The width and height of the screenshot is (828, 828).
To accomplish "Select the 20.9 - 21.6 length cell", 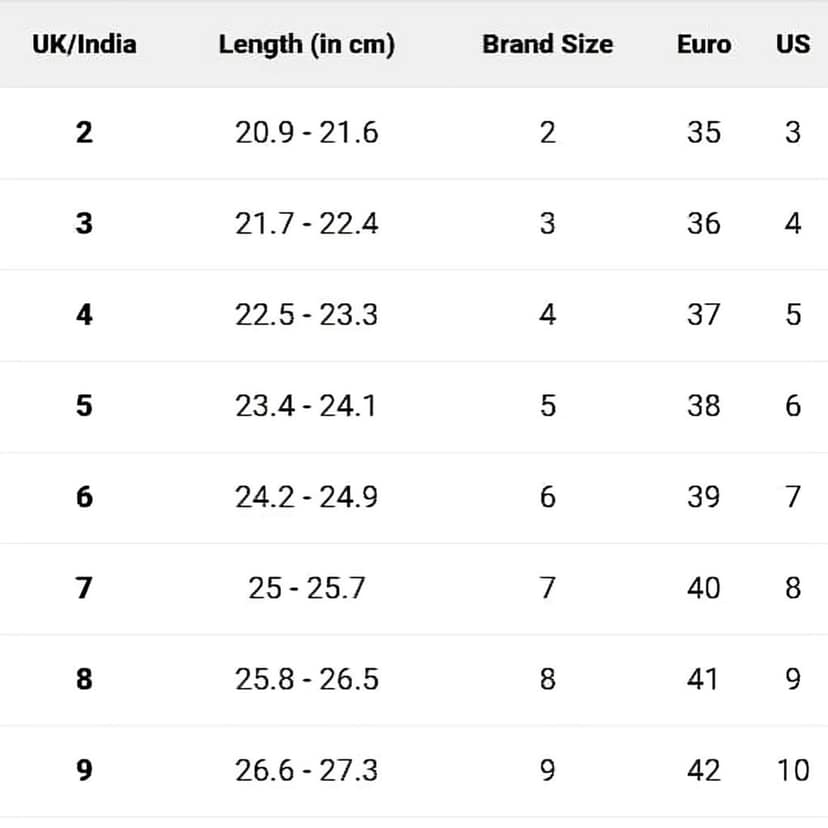I will point(307,133).
